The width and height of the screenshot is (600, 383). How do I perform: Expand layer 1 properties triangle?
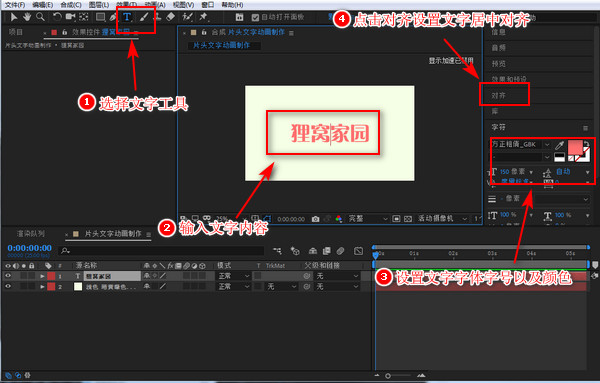pyautogui.click(x=42, y=276)
